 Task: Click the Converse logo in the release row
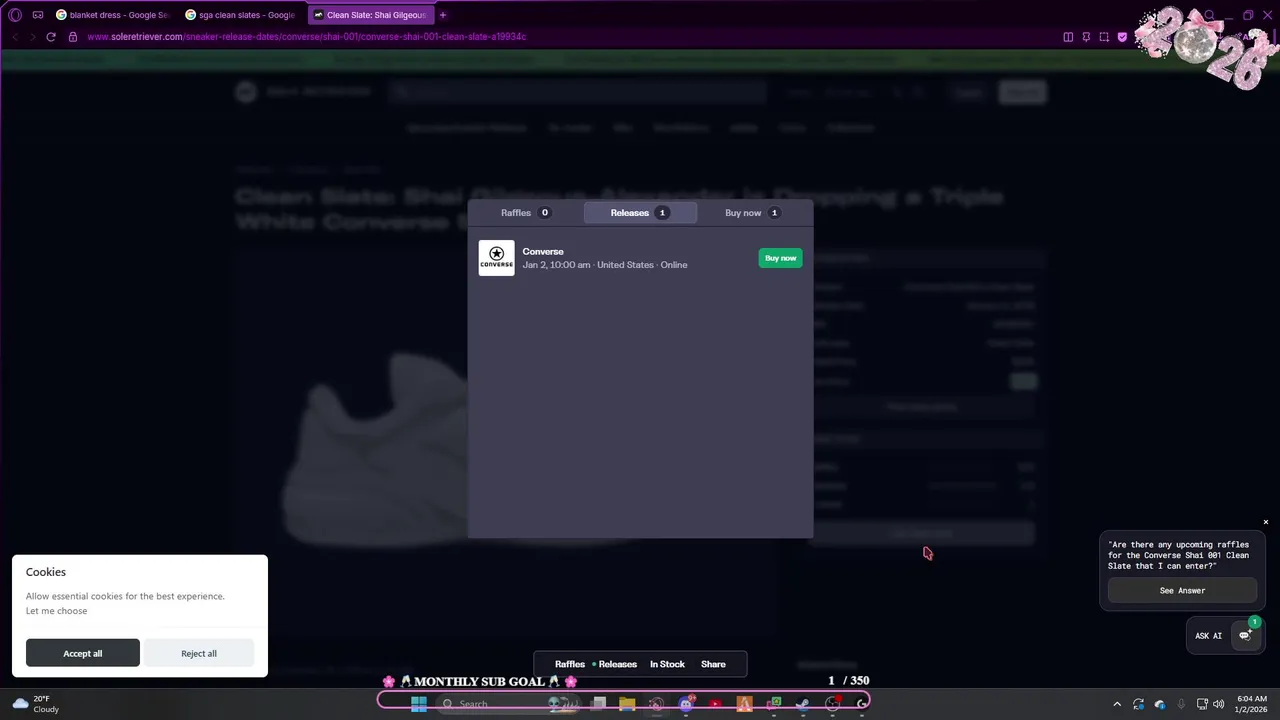496,258
